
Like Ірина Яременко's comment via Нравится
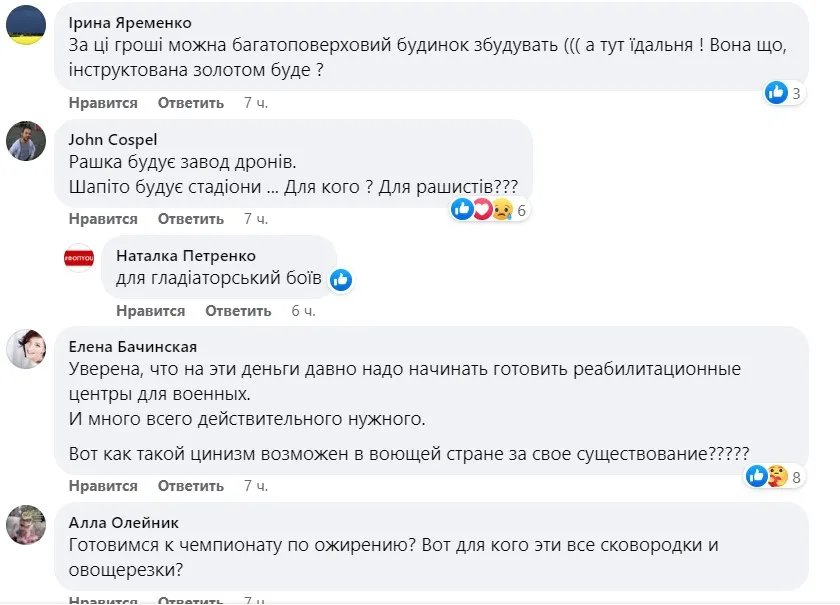click(103, 102)
